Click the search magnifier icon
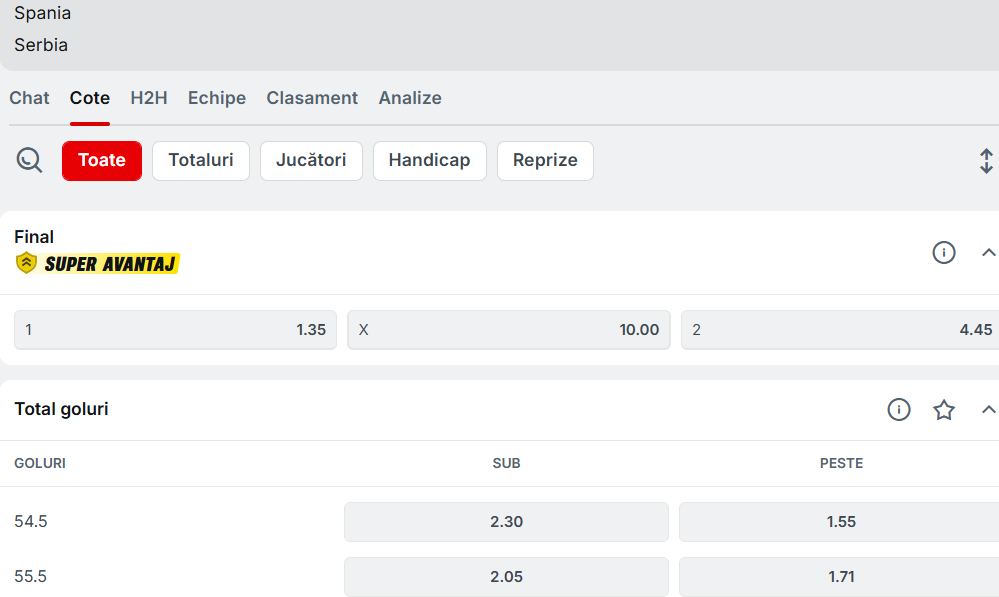This screenshot has height=597, width=999. tap(30, 160)
